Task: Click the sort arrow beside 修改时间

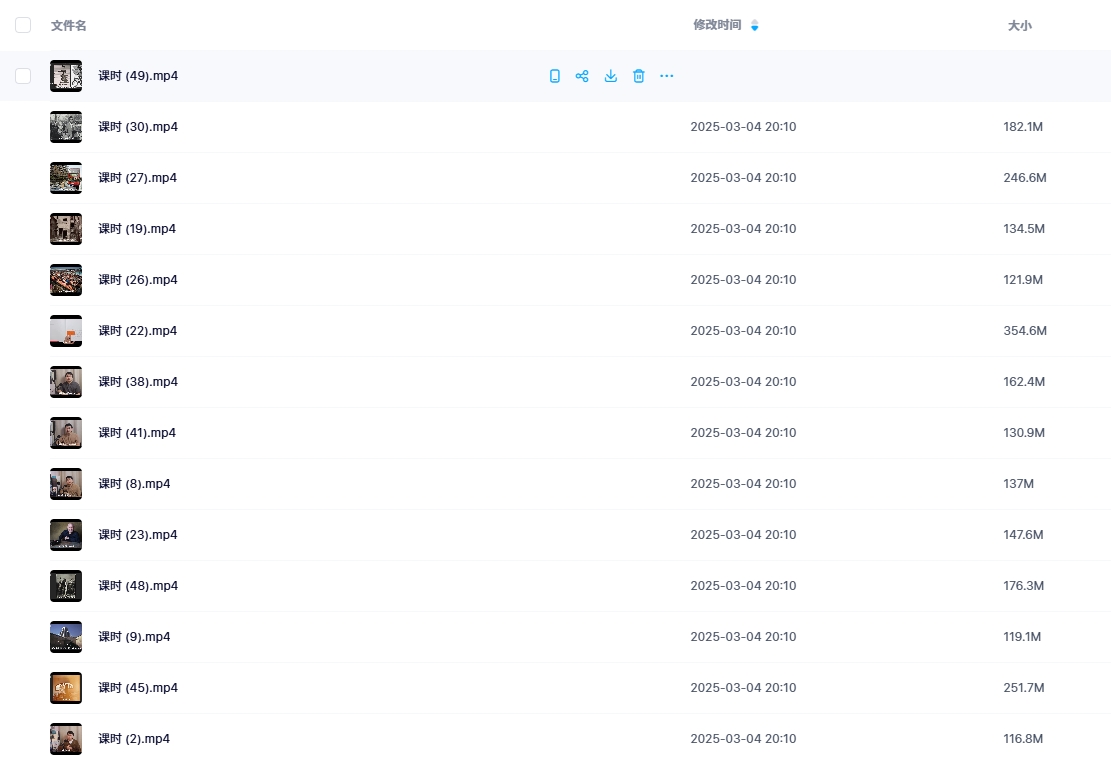Action: pos(755,25)
